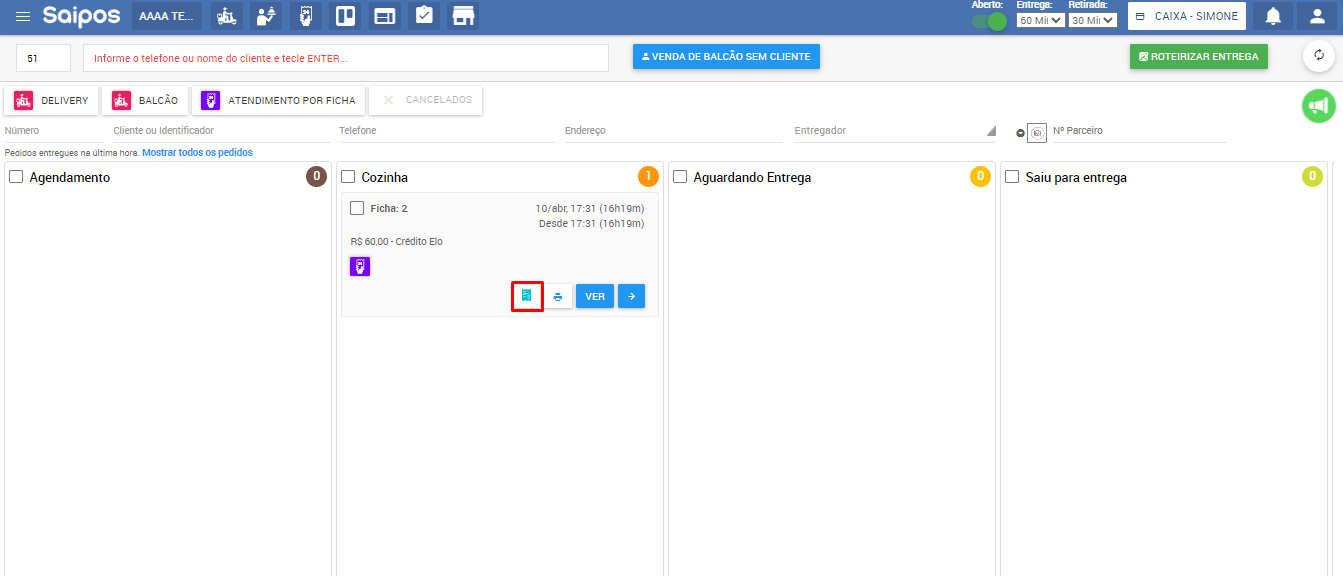The image size is (1343, 576).
Task: Open the Retirada time dropdown
Action: point(1092,20)
